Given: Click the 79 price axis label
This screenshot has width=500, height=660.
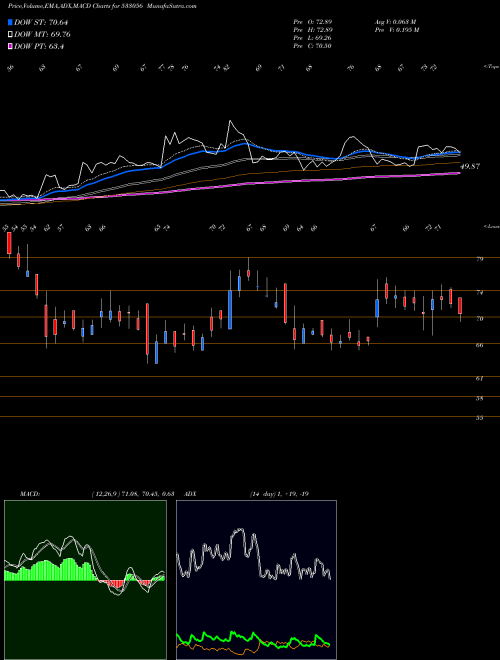Looking at the screenshot, I should [x=479, y=259].
